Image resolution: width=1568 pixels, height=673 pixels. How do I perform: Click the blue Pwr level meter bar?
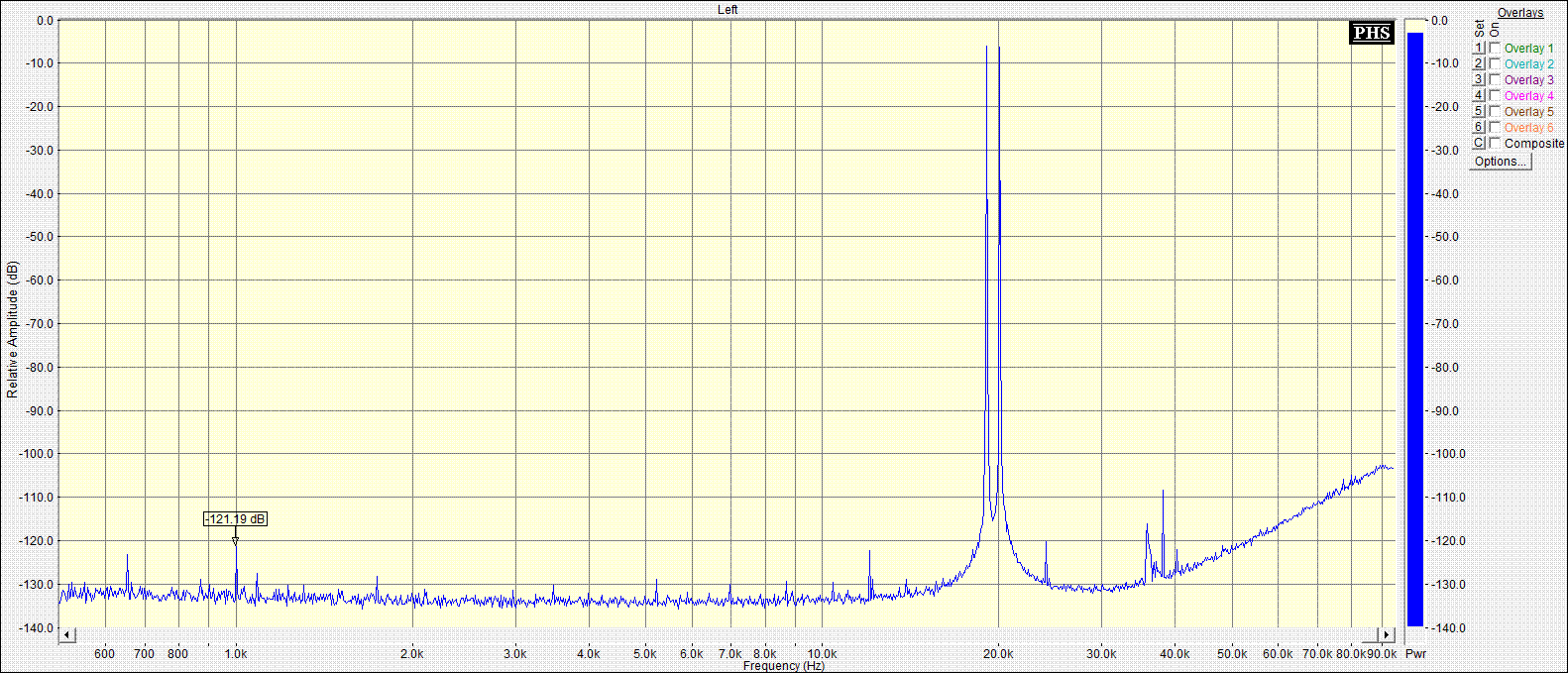1415,329
